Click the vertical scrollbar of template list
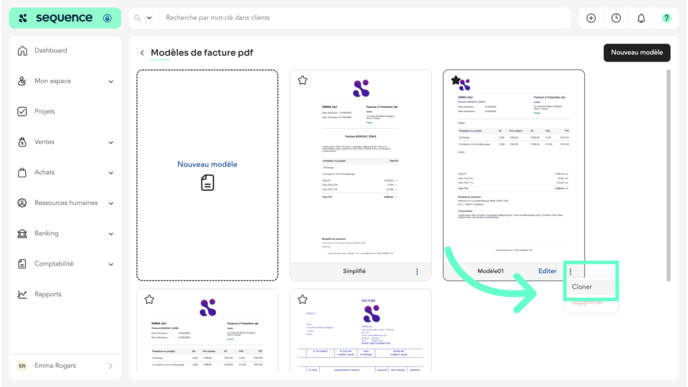 pos(668,176)
